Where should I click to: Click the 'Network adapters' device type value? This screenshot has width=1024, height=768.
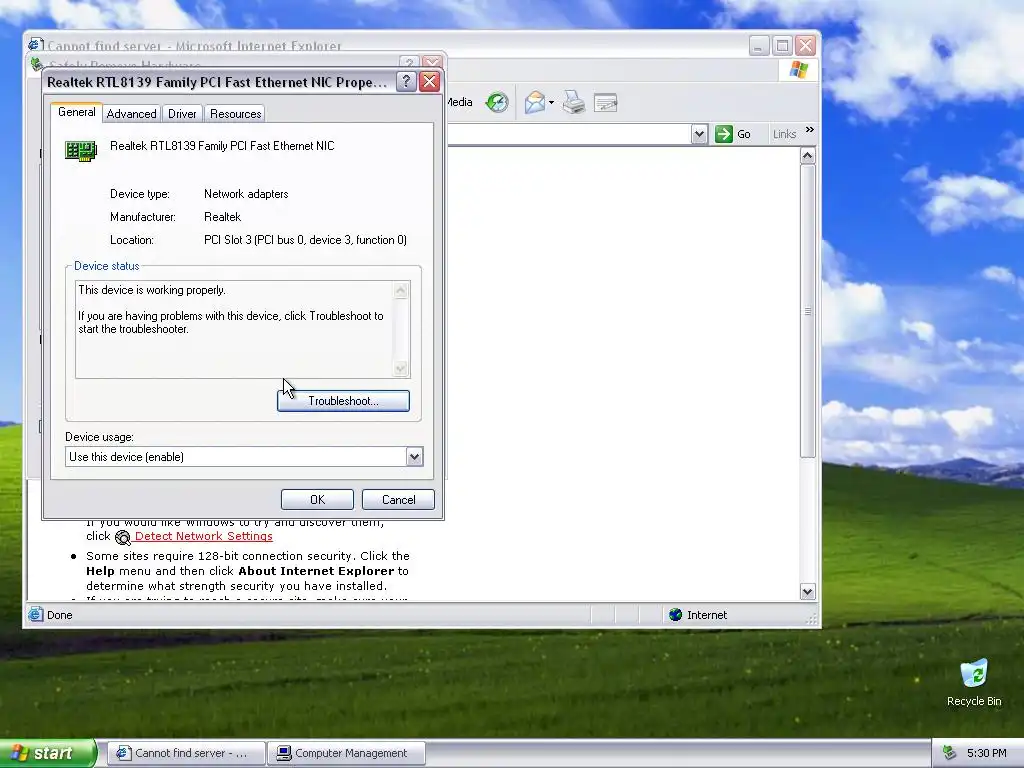pyautogui.click(x=246, y=194)
